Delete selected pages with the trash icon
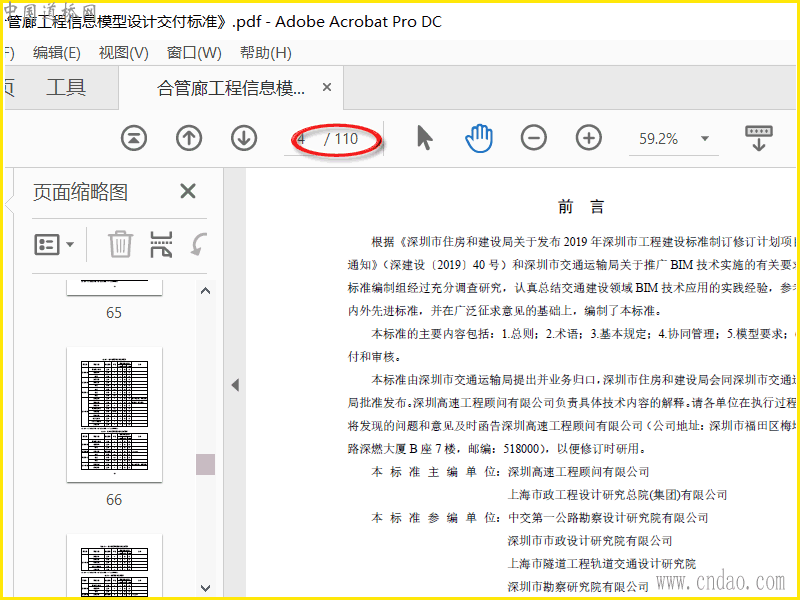The height and width of the screenshot is (600, 800). point(120,244)
